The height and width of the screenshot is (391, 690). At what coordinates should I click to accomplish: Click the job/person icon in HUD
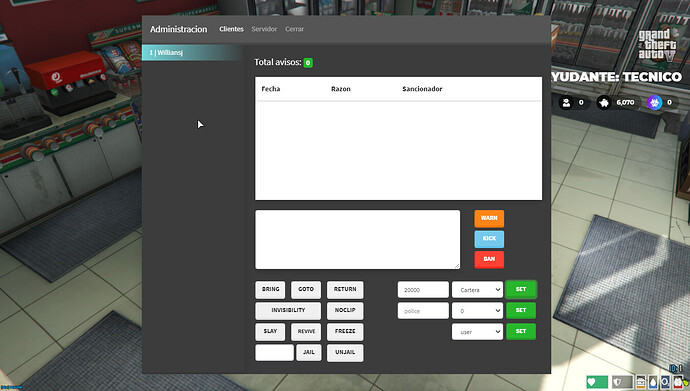566,102
